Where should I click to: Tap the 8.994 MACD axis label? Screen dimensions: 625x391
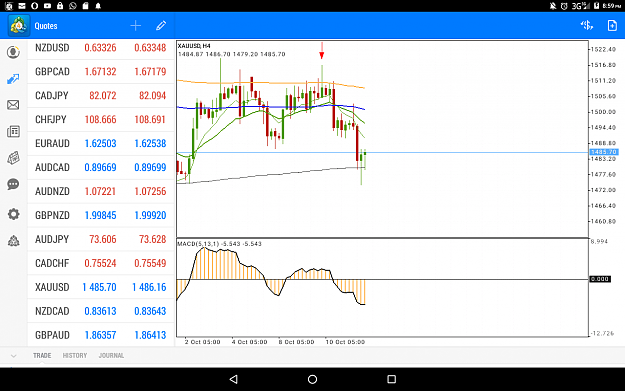pos(599,241)
